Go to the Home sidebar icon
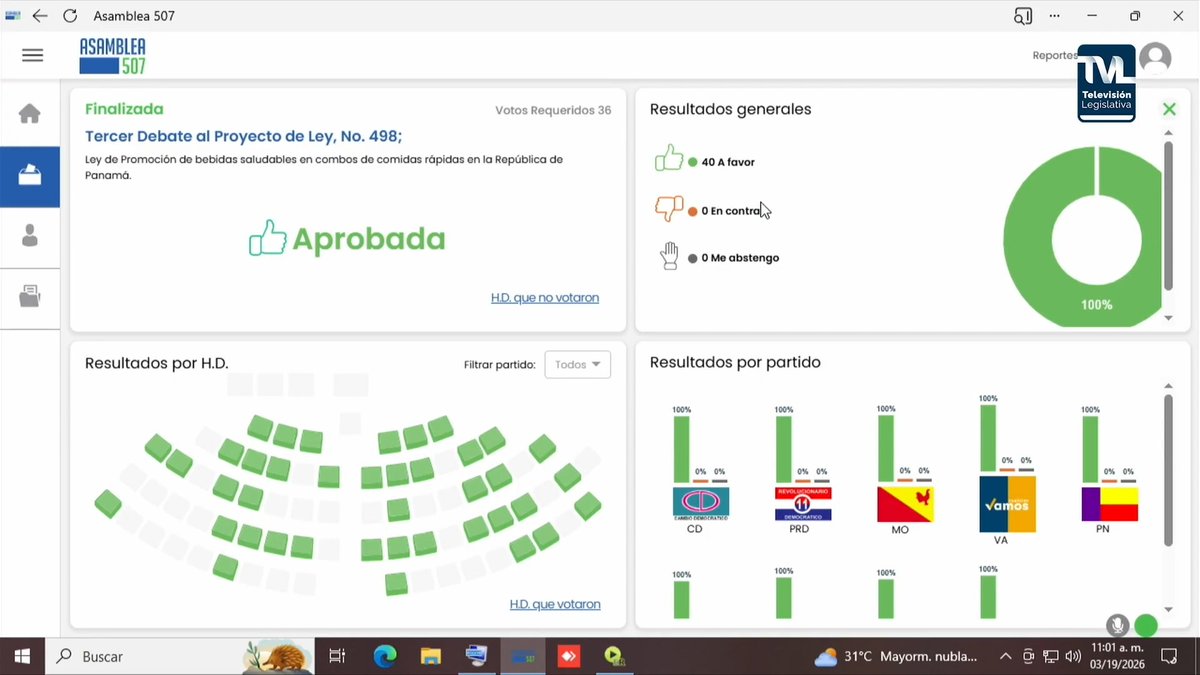1200x675 pixels. pos(30,113)
